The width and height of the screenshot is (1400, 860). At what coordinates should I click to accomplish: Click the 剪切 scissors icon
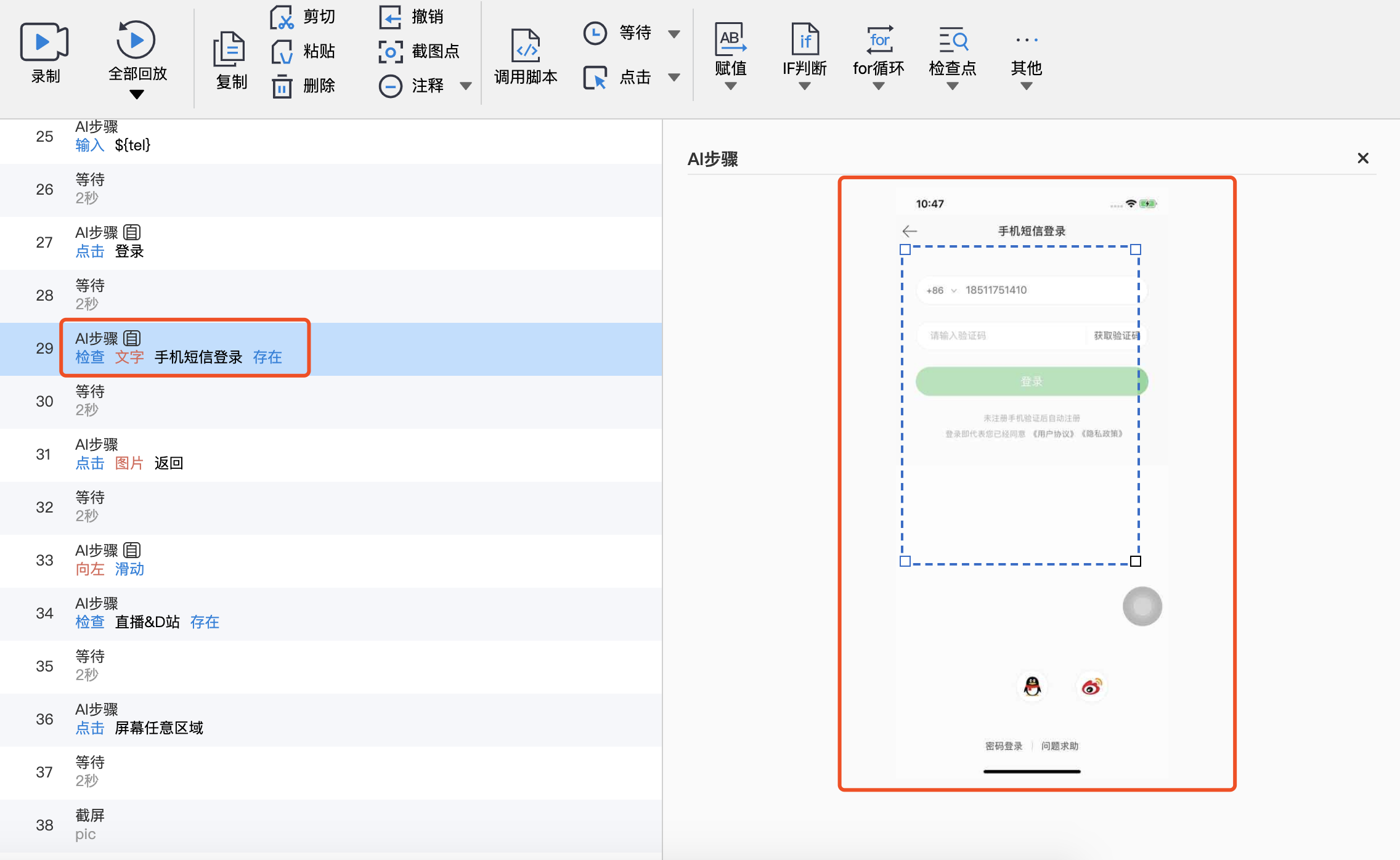[282, 17]
